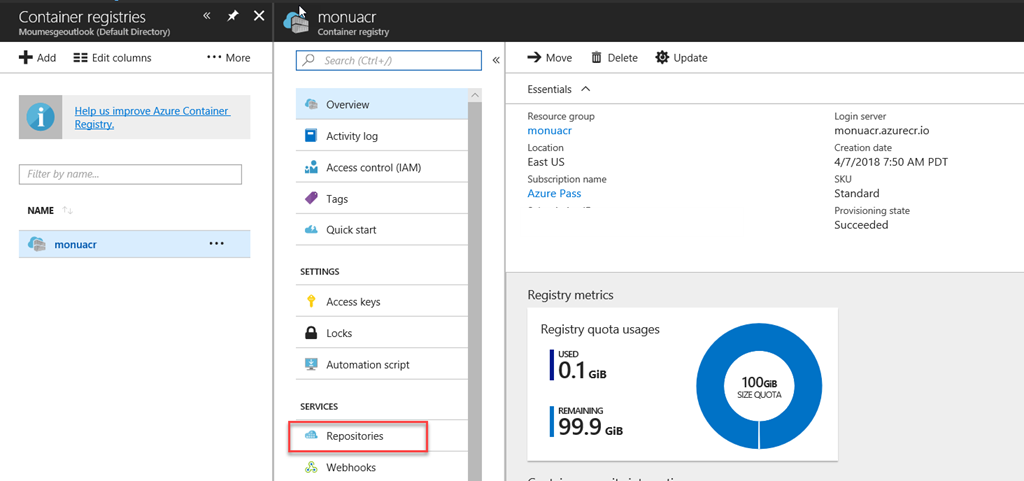Open ellipsis menu for monuacr row

tap(216, 243)
